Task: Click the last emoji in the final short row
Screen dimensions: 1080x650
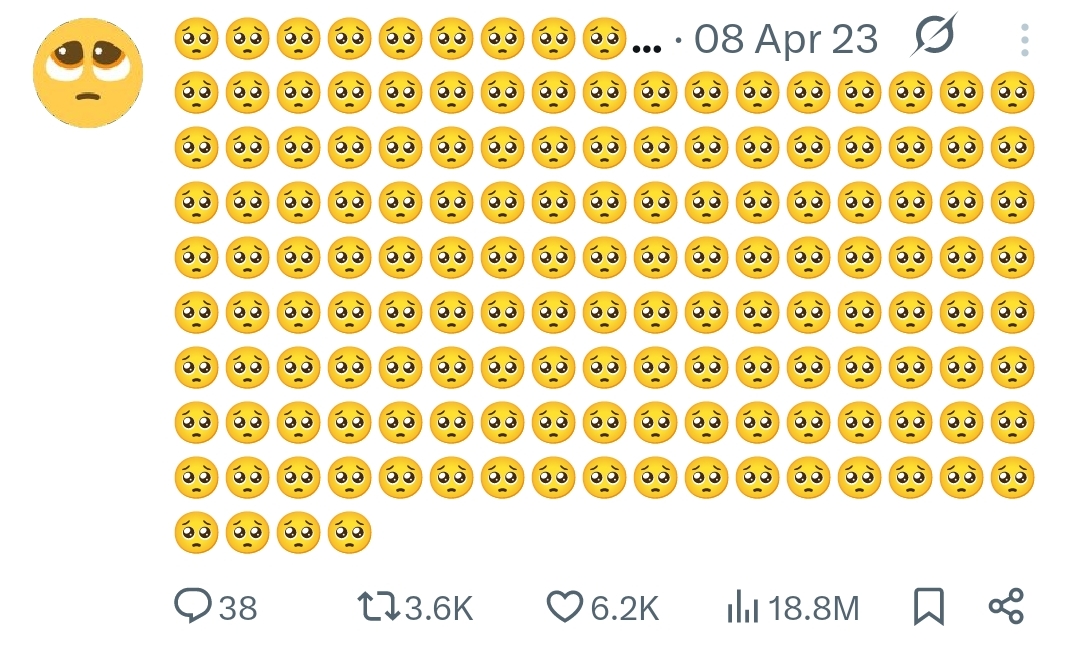Action: [x=349, y=533]
